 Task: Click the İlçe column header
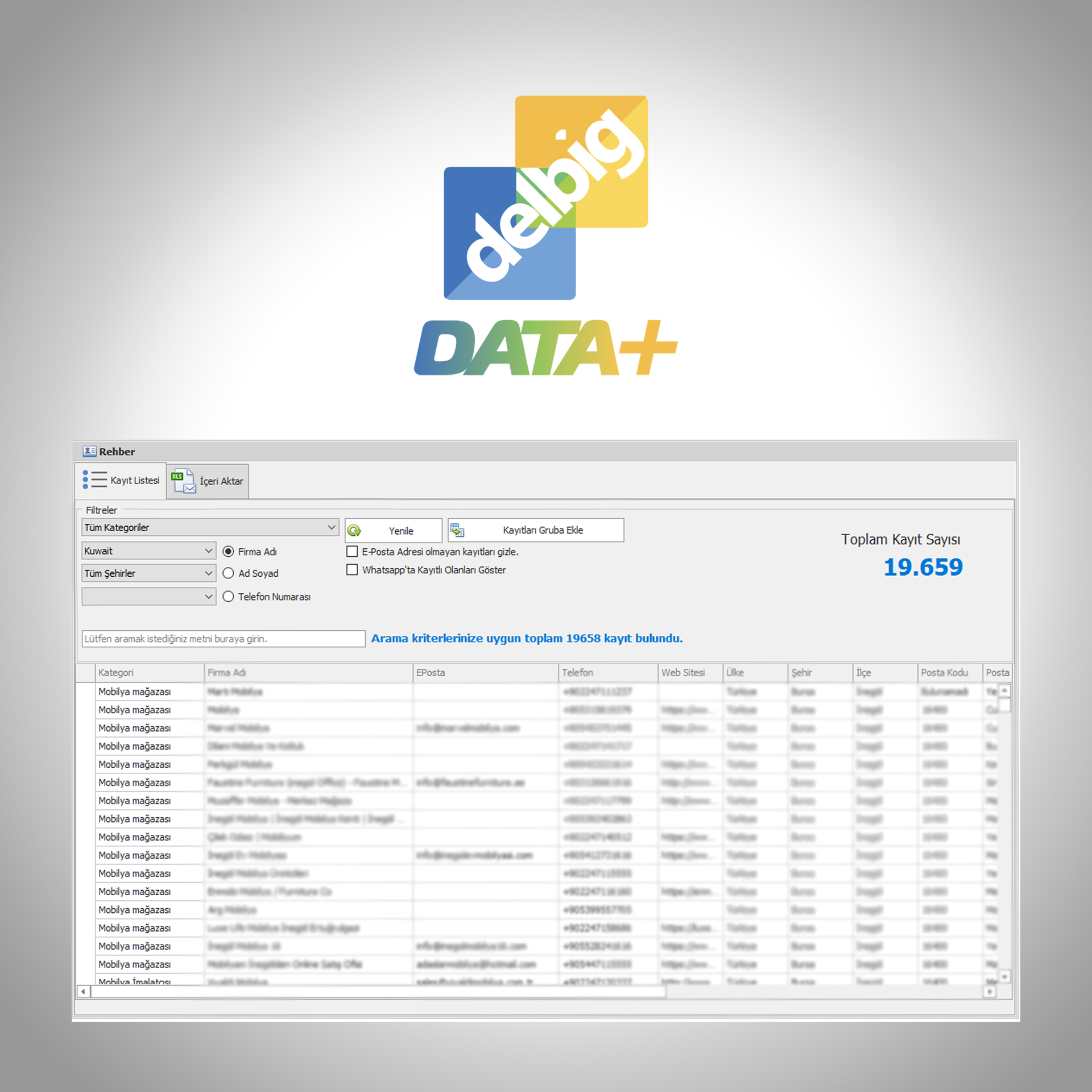point(886,672)
